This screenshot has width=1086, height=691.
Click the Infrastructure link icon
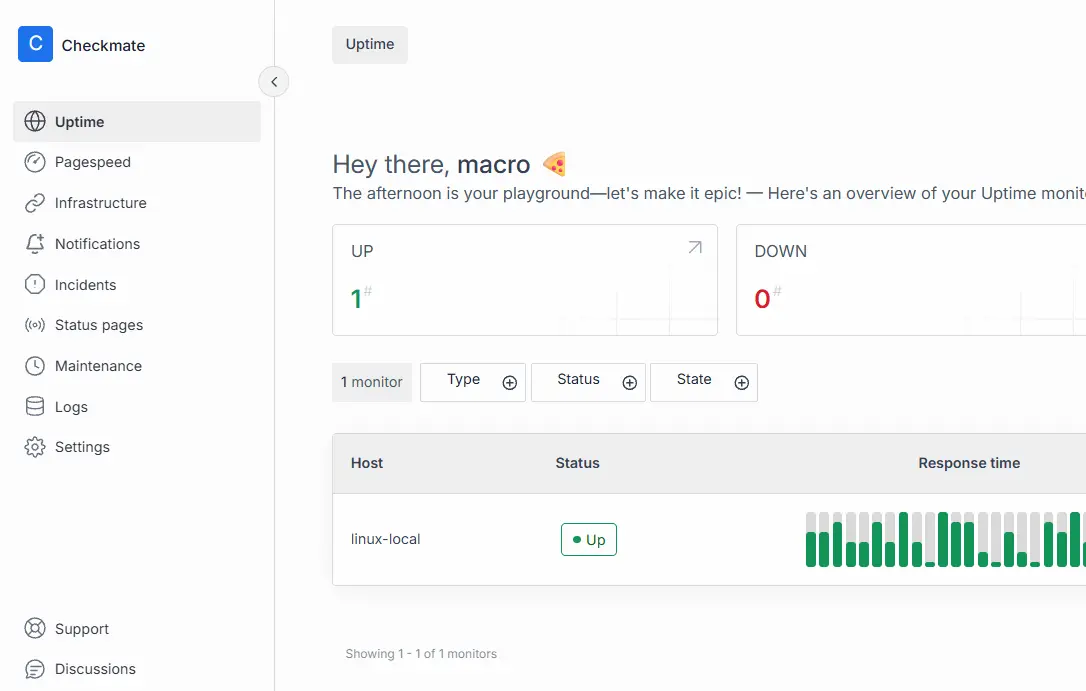click(x=35, y=203)
